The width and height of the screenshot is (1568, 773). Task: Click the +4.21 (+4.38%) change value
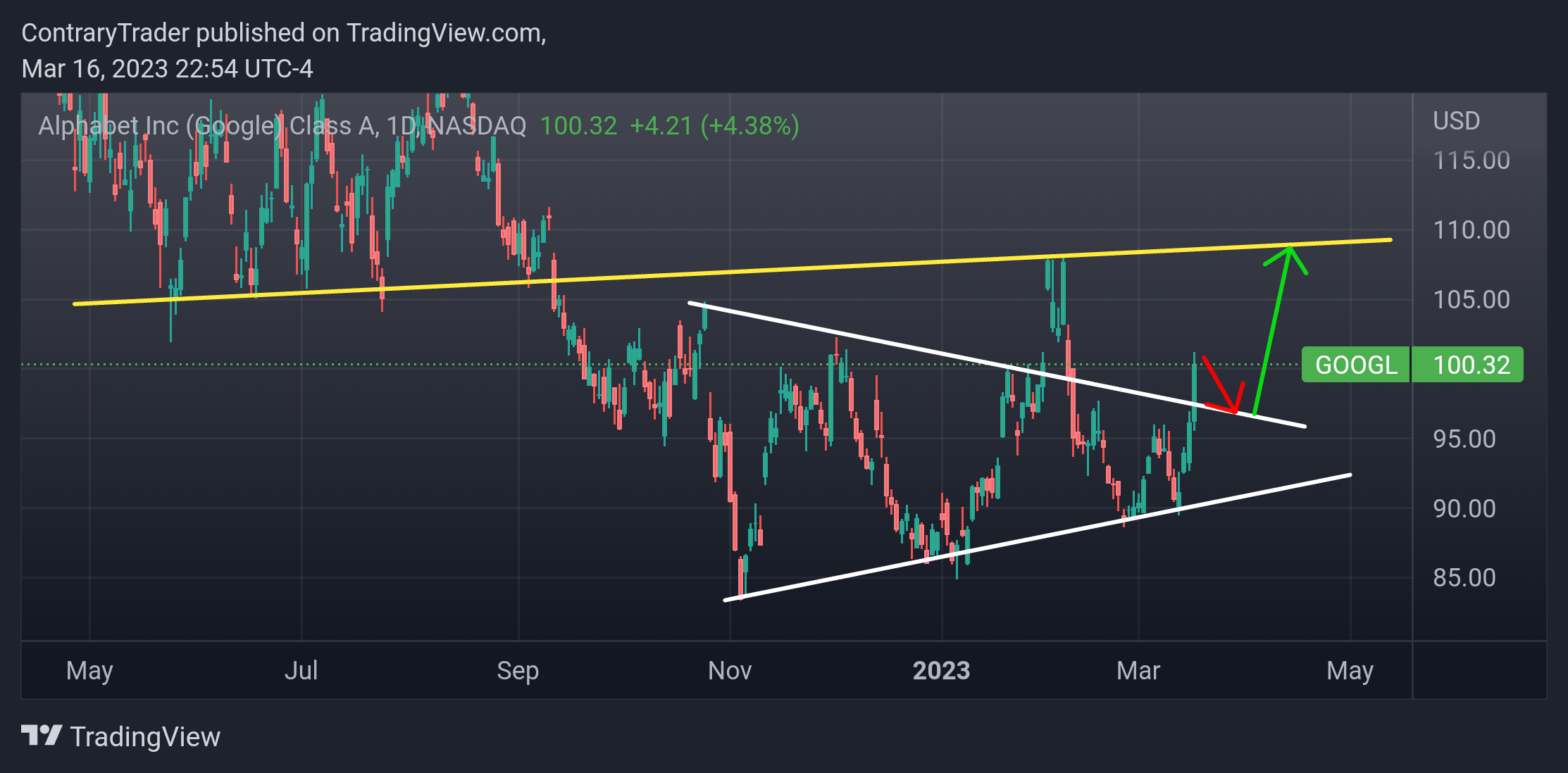click(x=714, y=126)
